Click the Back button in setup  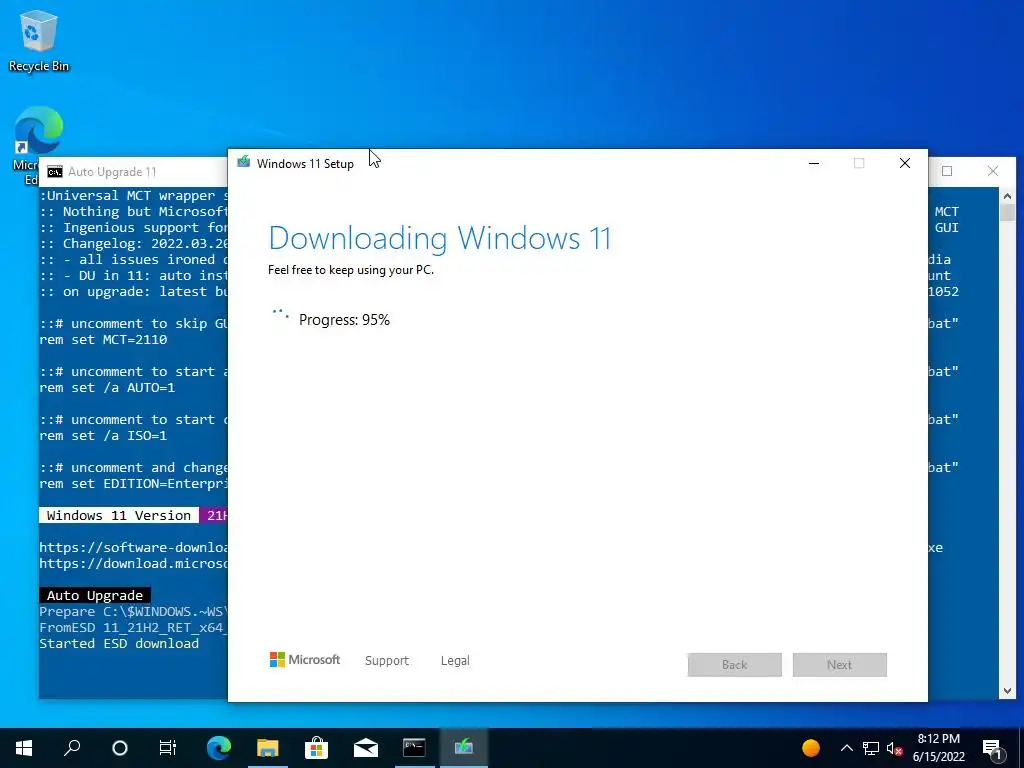(735, 665)
